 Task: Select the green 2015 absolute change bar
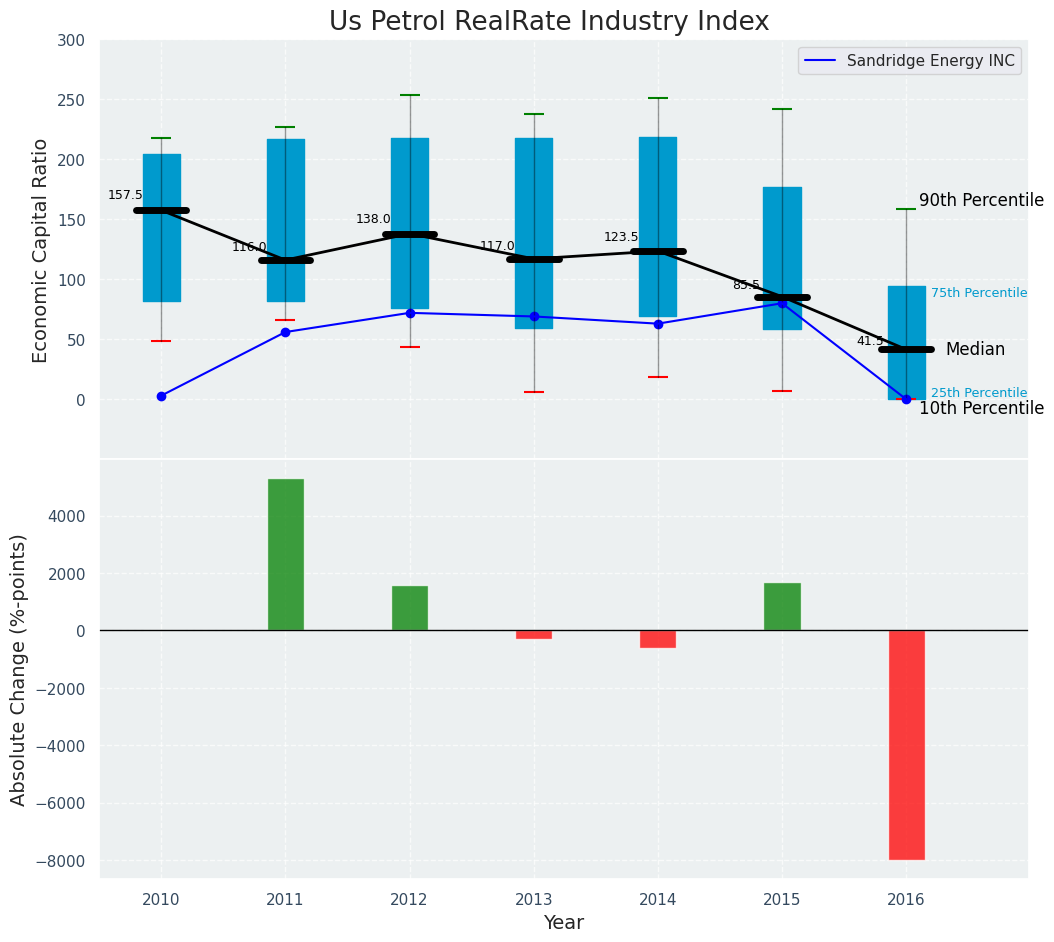(x=782, y=606)
